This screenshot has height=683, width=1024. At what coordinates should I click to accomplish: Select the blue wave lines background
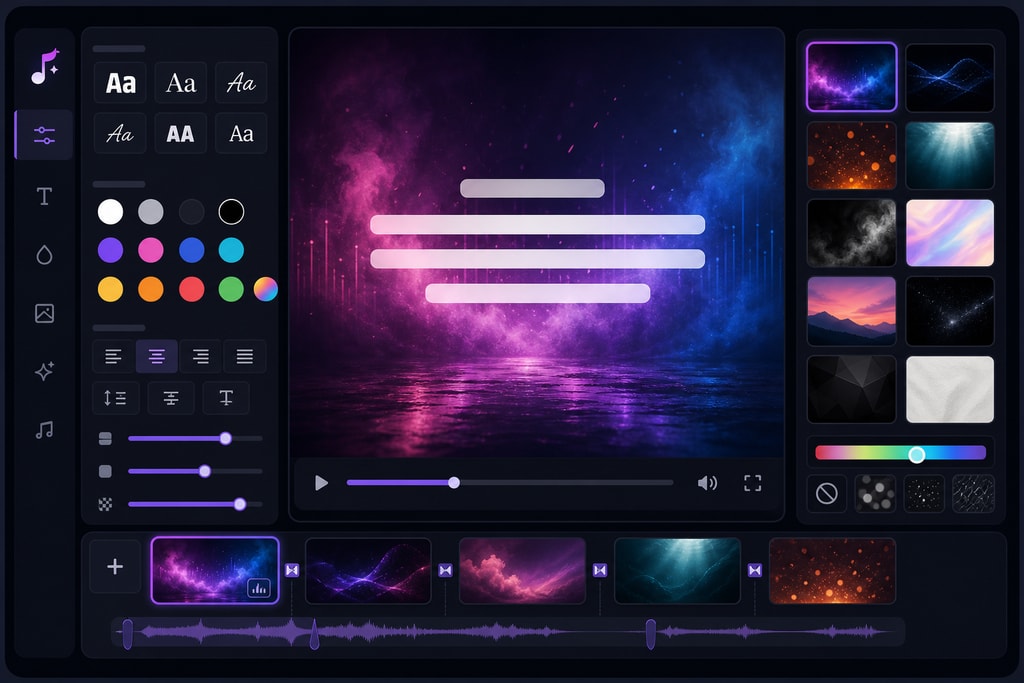[950, 77]
